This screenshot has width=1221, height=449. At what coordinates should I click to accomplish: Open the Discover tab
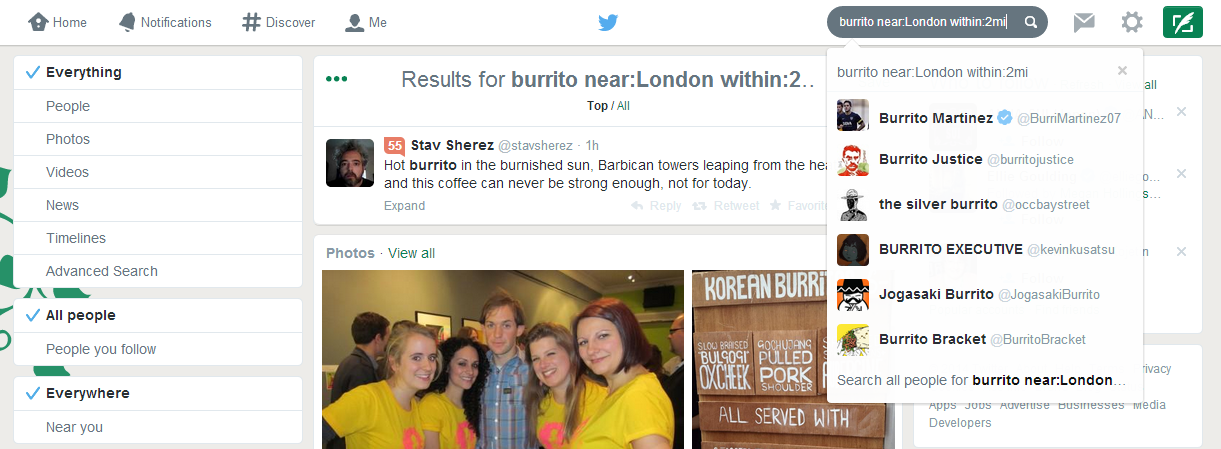pos(279,22)
